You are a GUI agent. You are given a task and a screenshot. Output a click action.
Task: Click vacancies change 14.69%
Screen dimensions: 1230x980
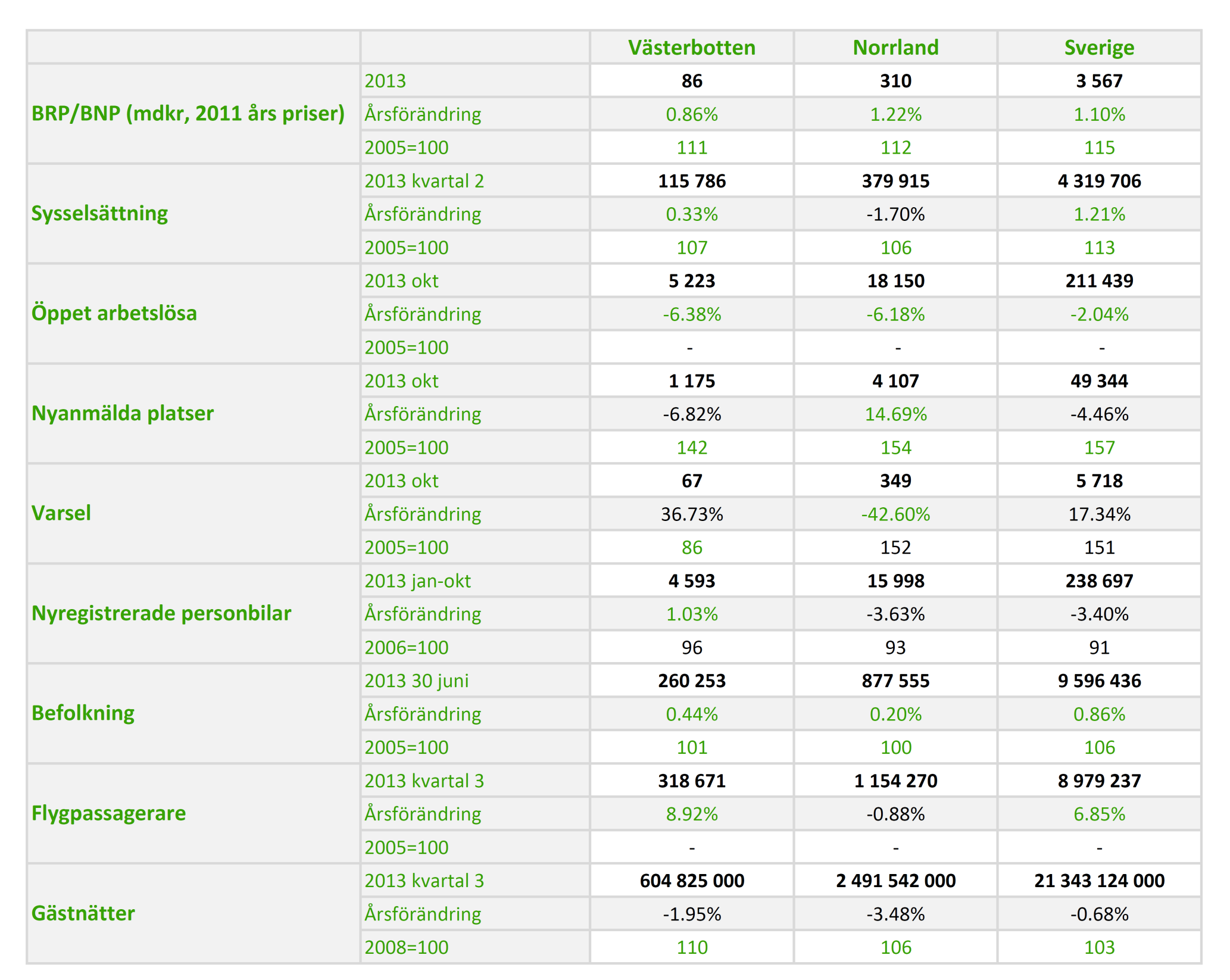click(x=895, y=414)
